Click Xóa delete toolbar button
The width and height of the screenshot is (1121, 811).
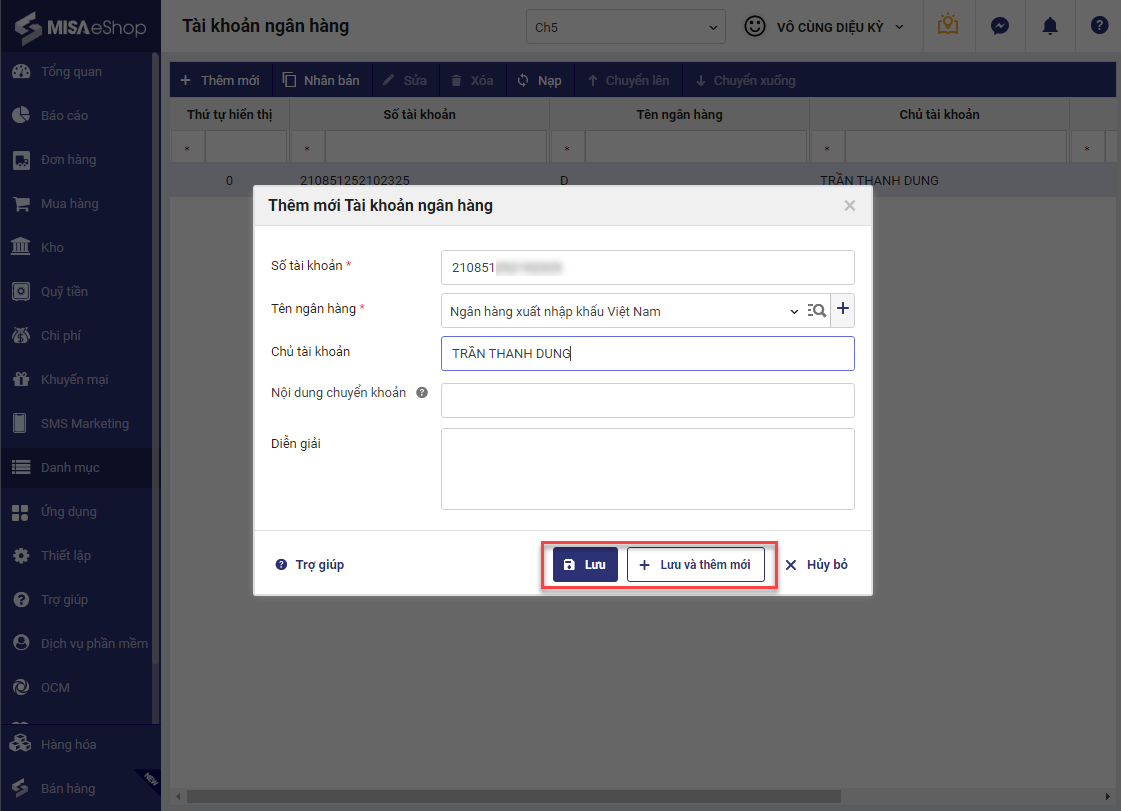[x=473, y=80]
